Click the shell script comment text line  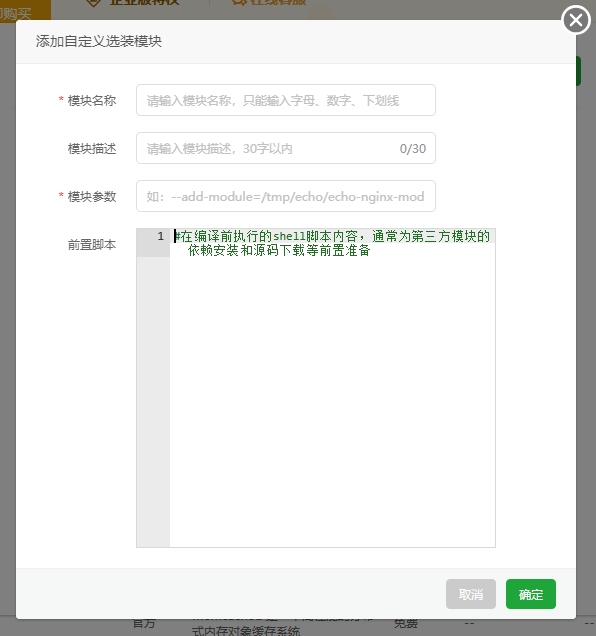point(332,243)
